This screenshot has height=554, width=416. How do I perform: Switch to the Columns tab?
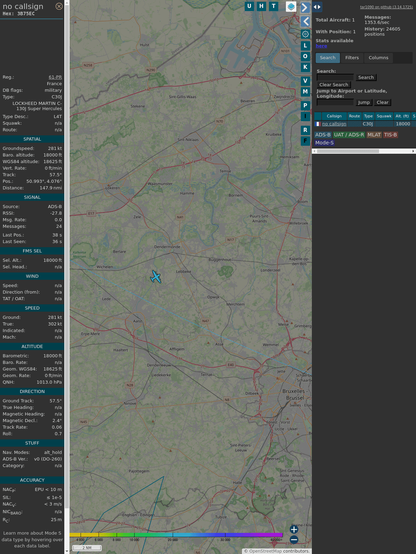378,58
